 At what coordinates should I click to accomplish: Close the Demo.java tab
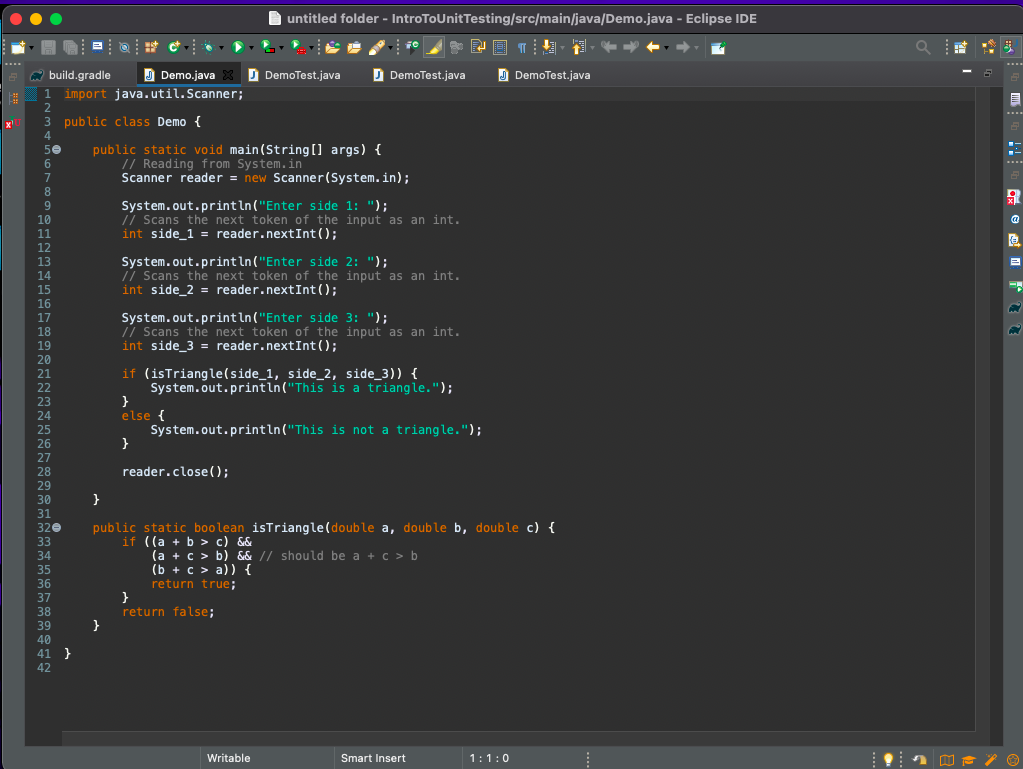228,75
